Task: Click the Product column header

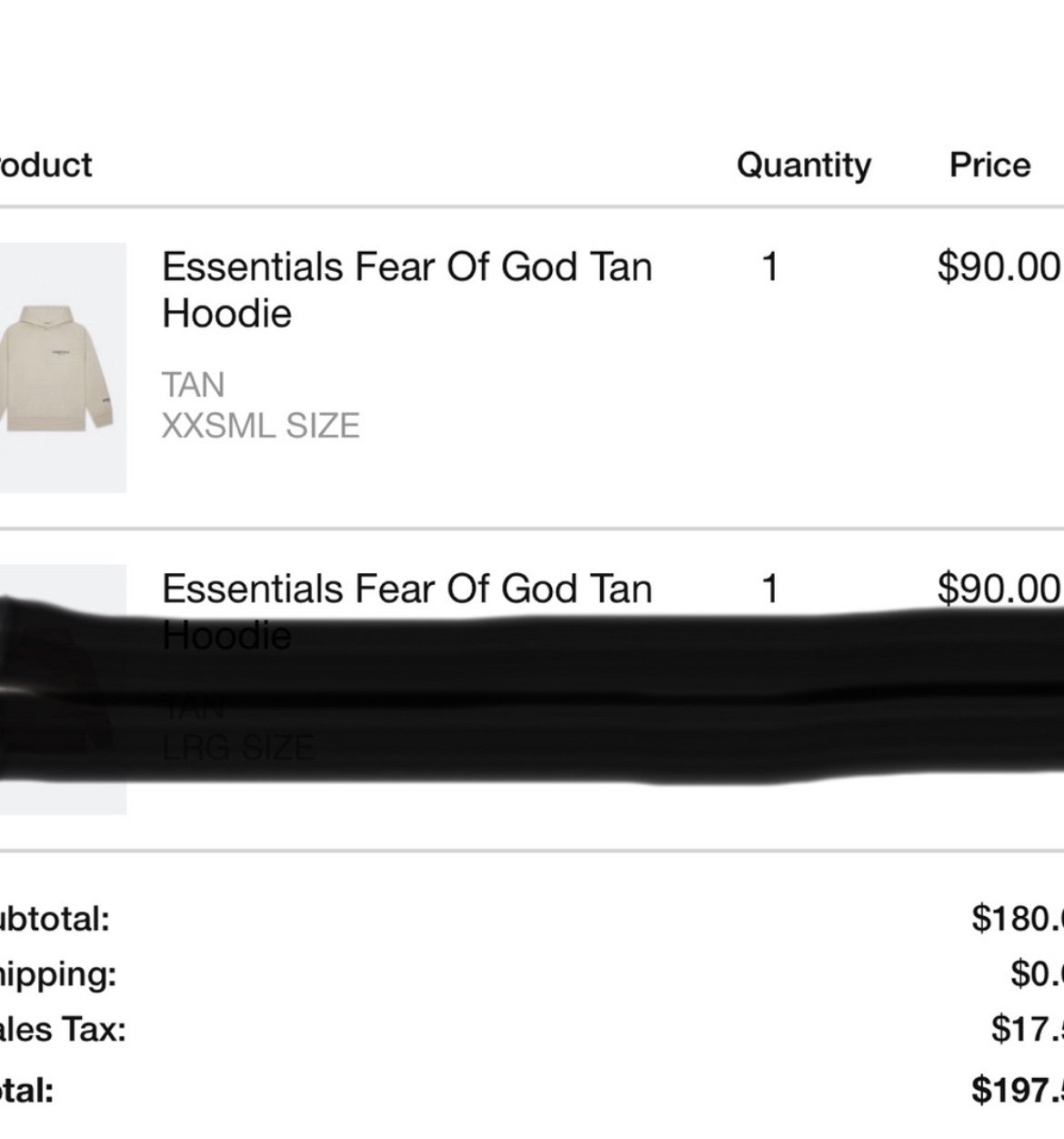Action: pos(45,165)
